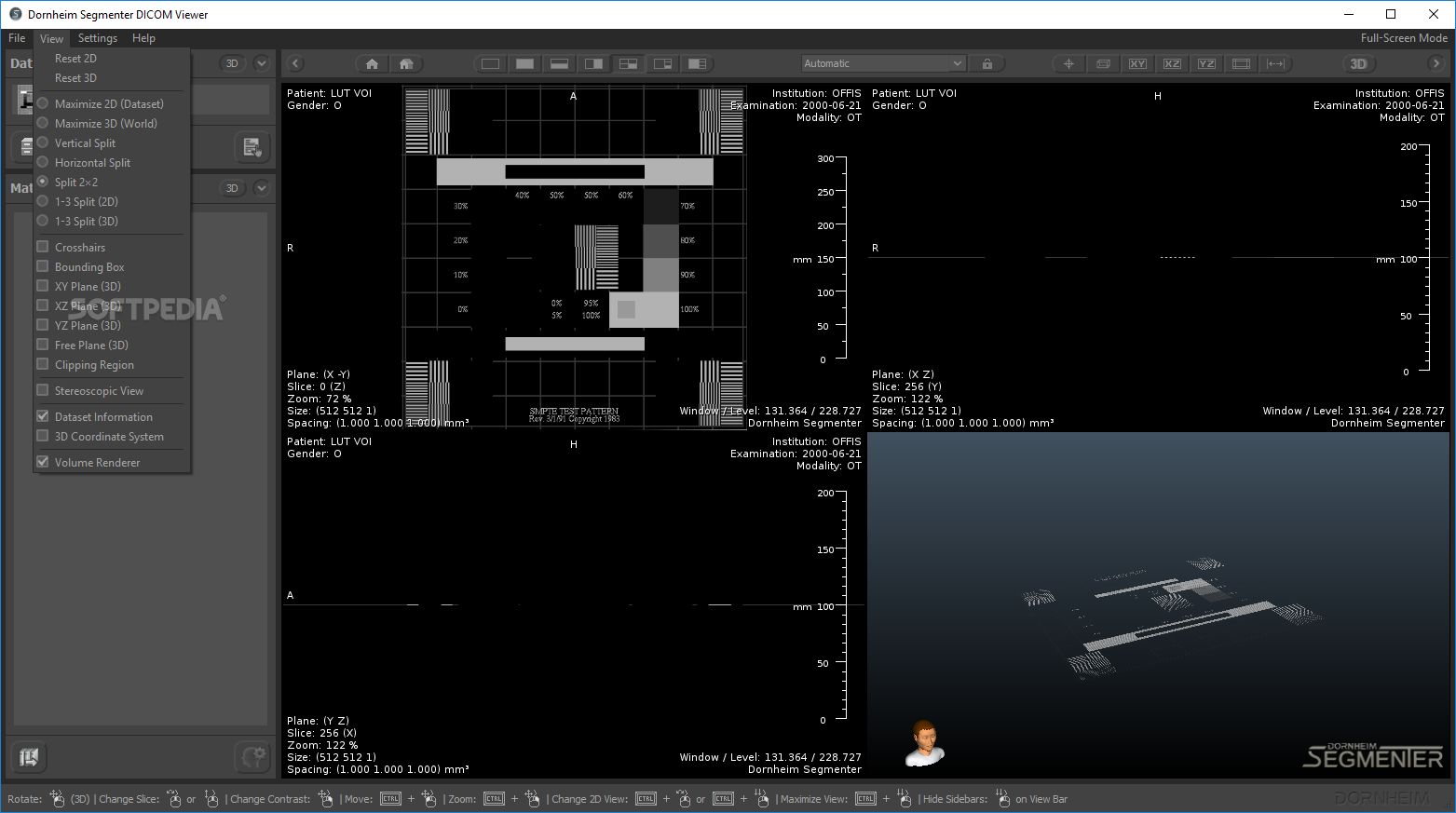Open the Settings menu

click(98, 38)
